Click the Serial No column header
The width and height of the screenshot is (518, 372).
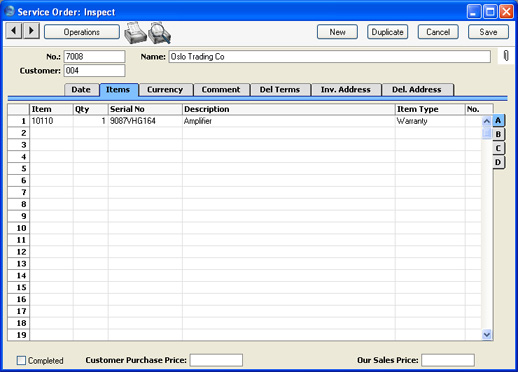[x=145, y=109]
